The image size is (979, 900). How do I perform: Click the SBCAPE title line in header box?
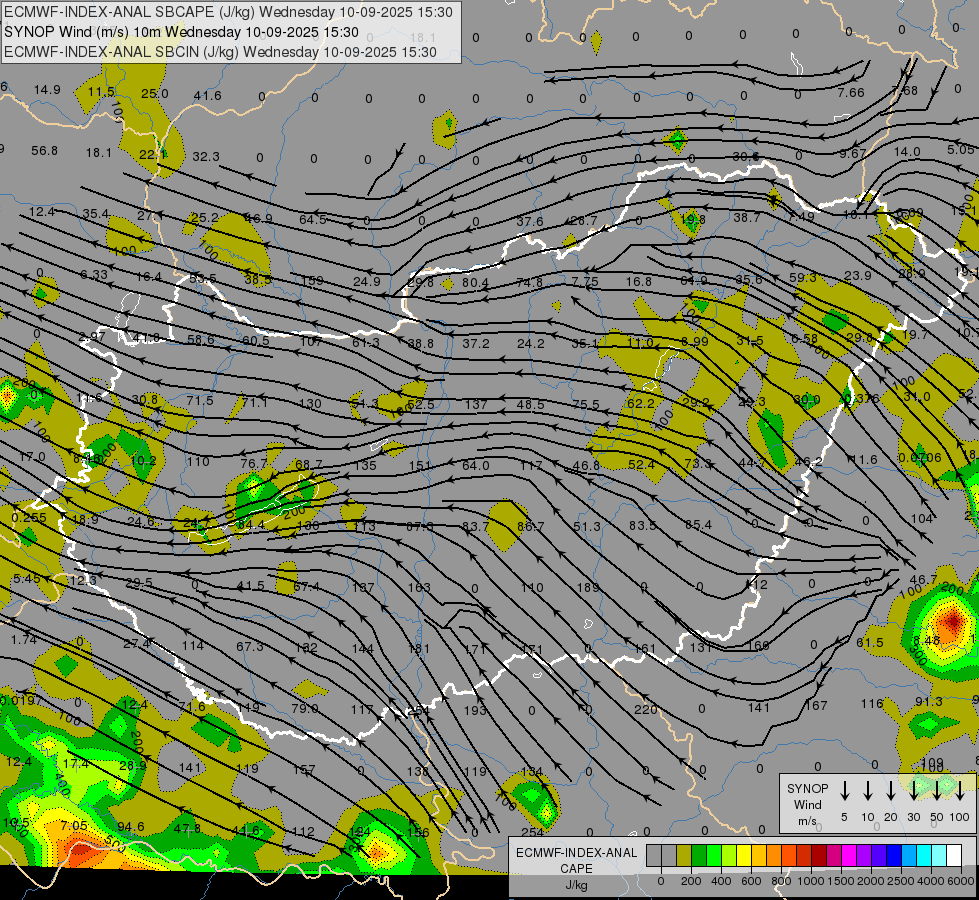228,12
